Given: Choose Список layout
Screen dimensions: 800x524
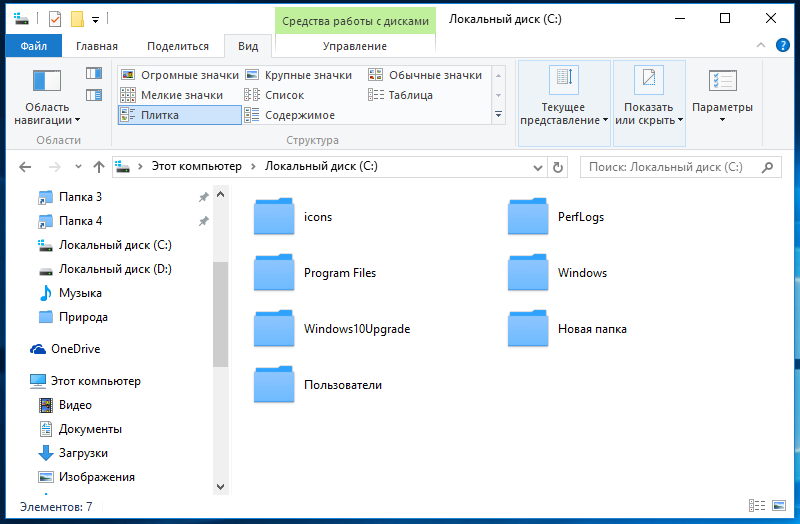Looking at the screenshot, I should pyautogui.click(x=274, y=95).
